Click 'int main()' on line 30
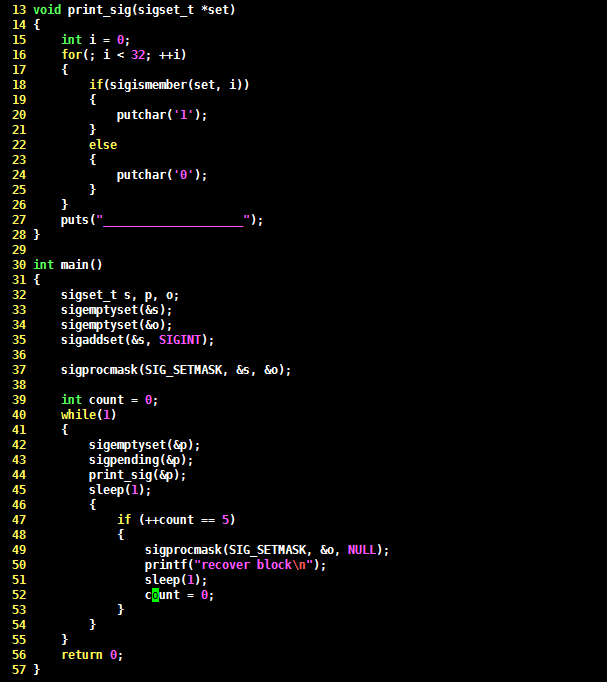Viewport: 607px width, 682px height. (x=68, y=264)
